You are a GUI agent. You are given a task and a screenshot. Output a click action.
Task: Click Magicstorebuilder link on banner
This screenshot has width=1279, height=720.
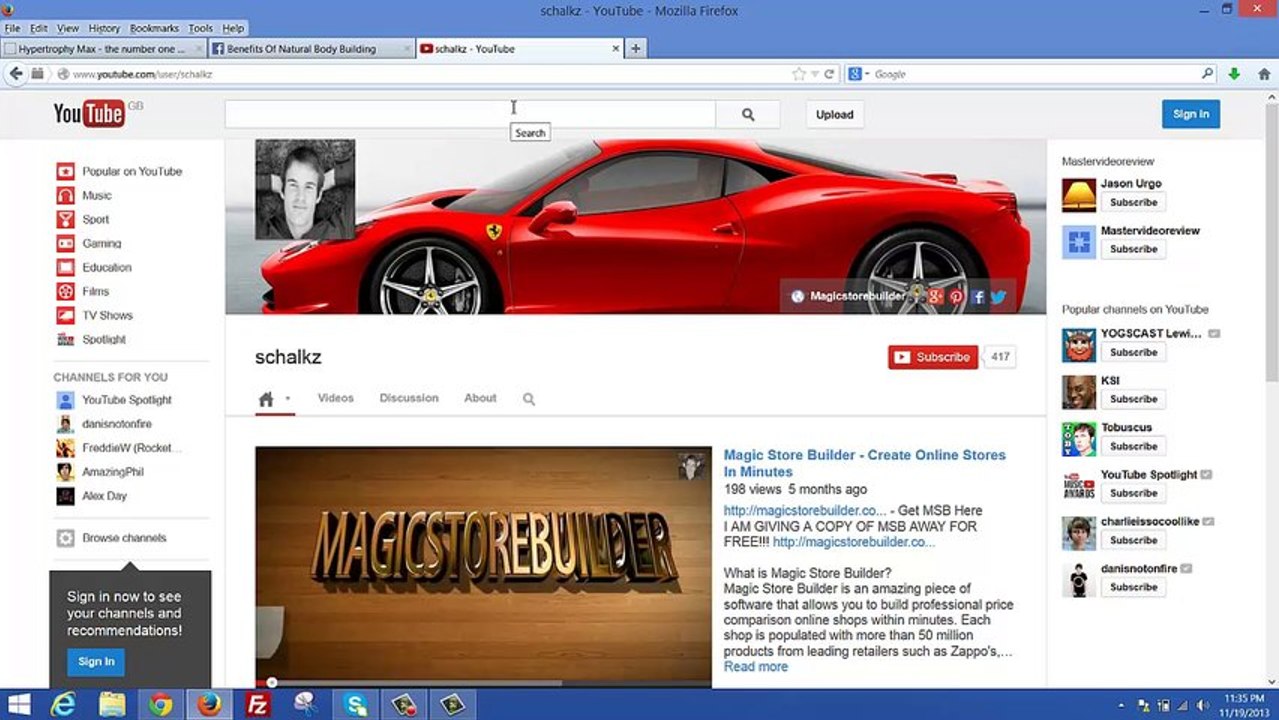click(857, 296)
